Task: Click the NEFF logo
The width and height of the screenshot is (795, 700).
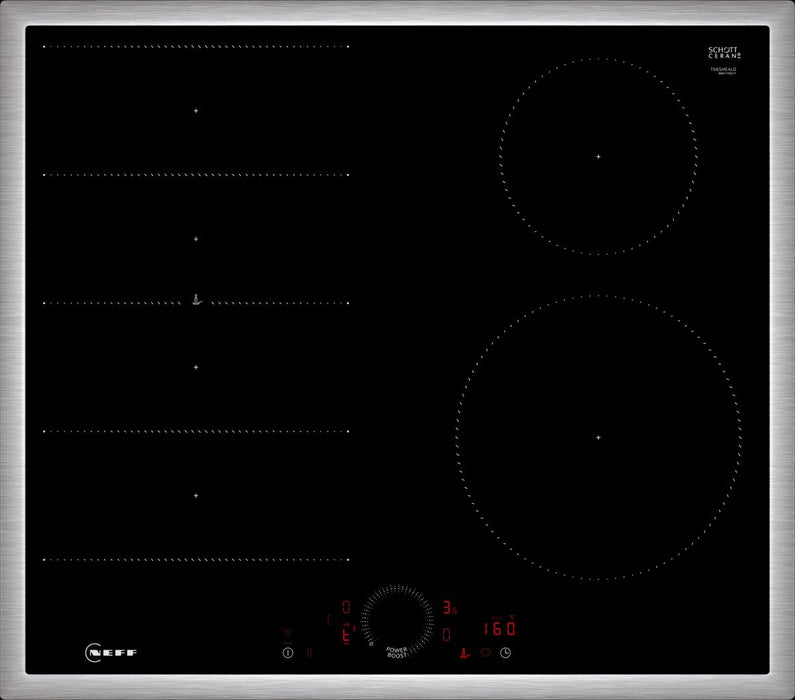Action: (x=111, y=652)
